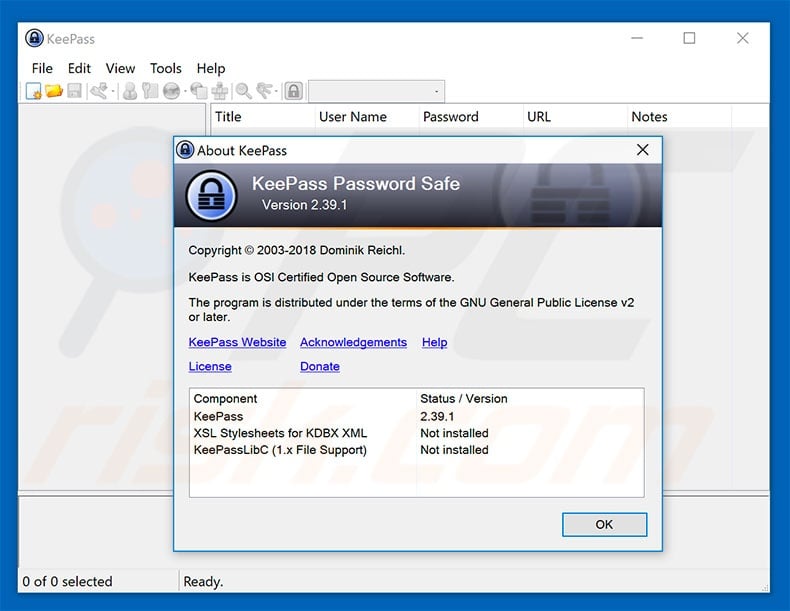Open the Tools menu
The image size is (790, 611).
point(165,68)
